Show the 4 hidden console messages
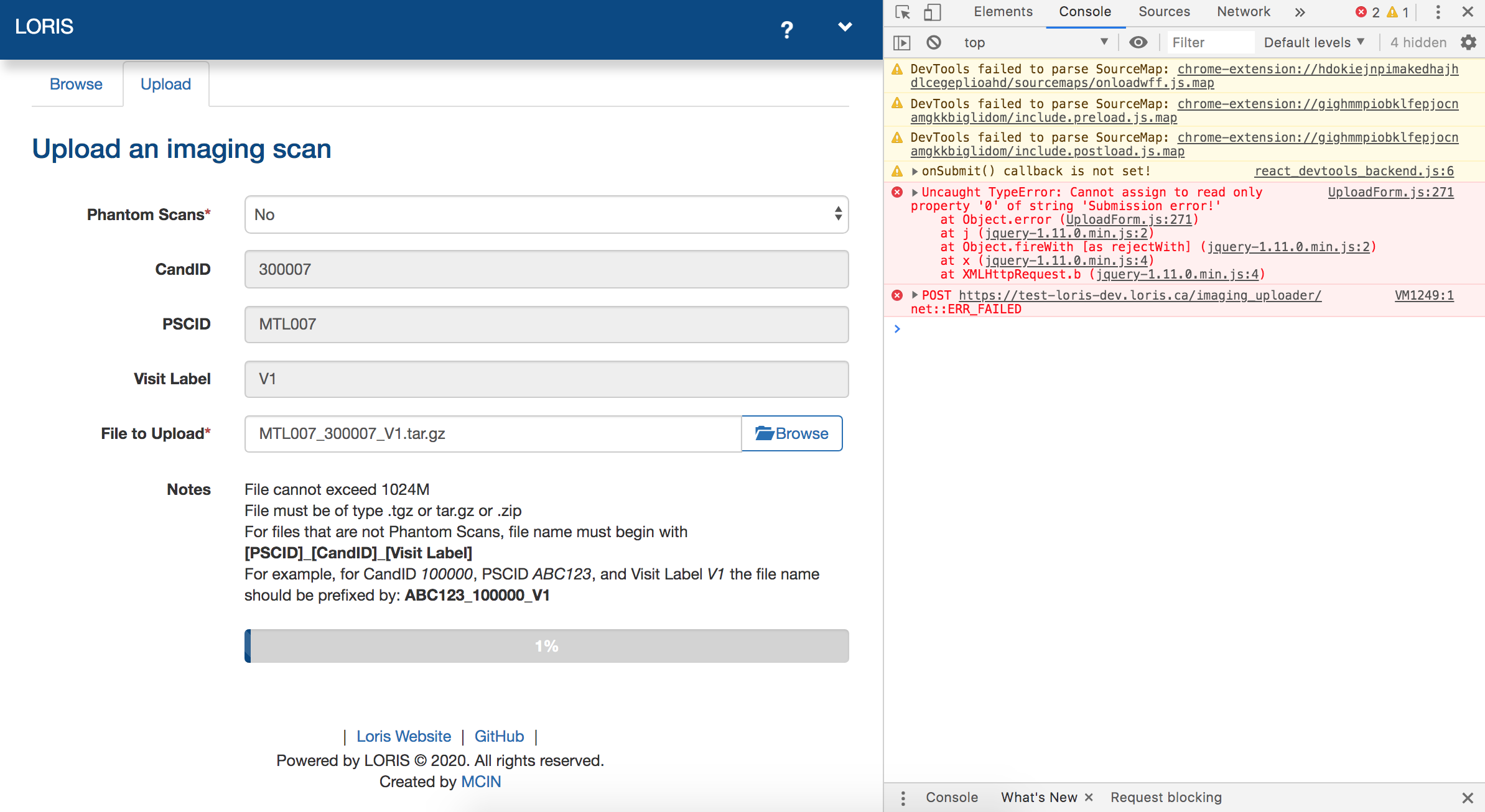 coord(1418,42)
